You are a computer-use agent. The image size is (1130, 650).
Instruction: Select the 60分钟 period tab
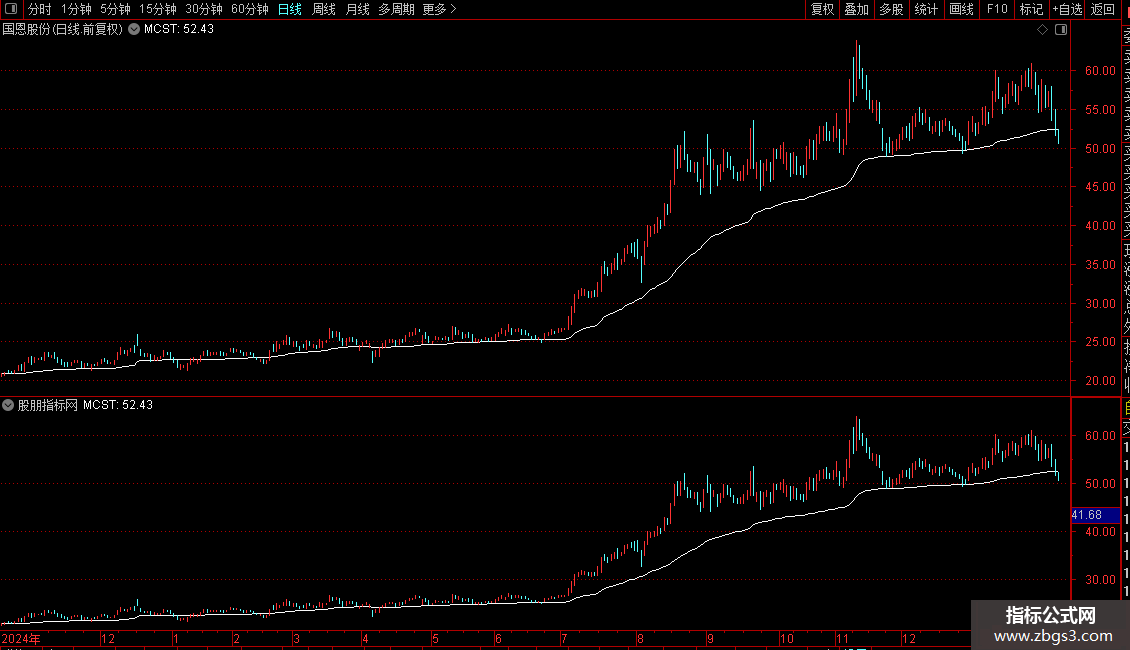coord(249,9)
